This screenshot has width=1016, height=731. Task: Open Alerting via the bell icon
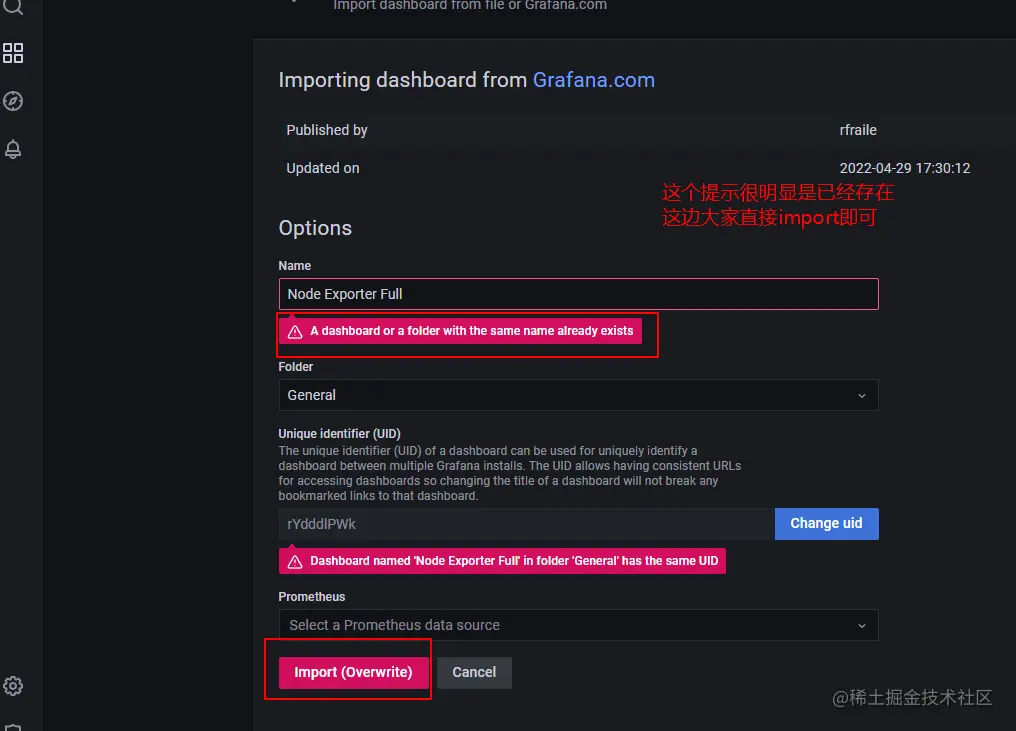click(x=13, y=149)
